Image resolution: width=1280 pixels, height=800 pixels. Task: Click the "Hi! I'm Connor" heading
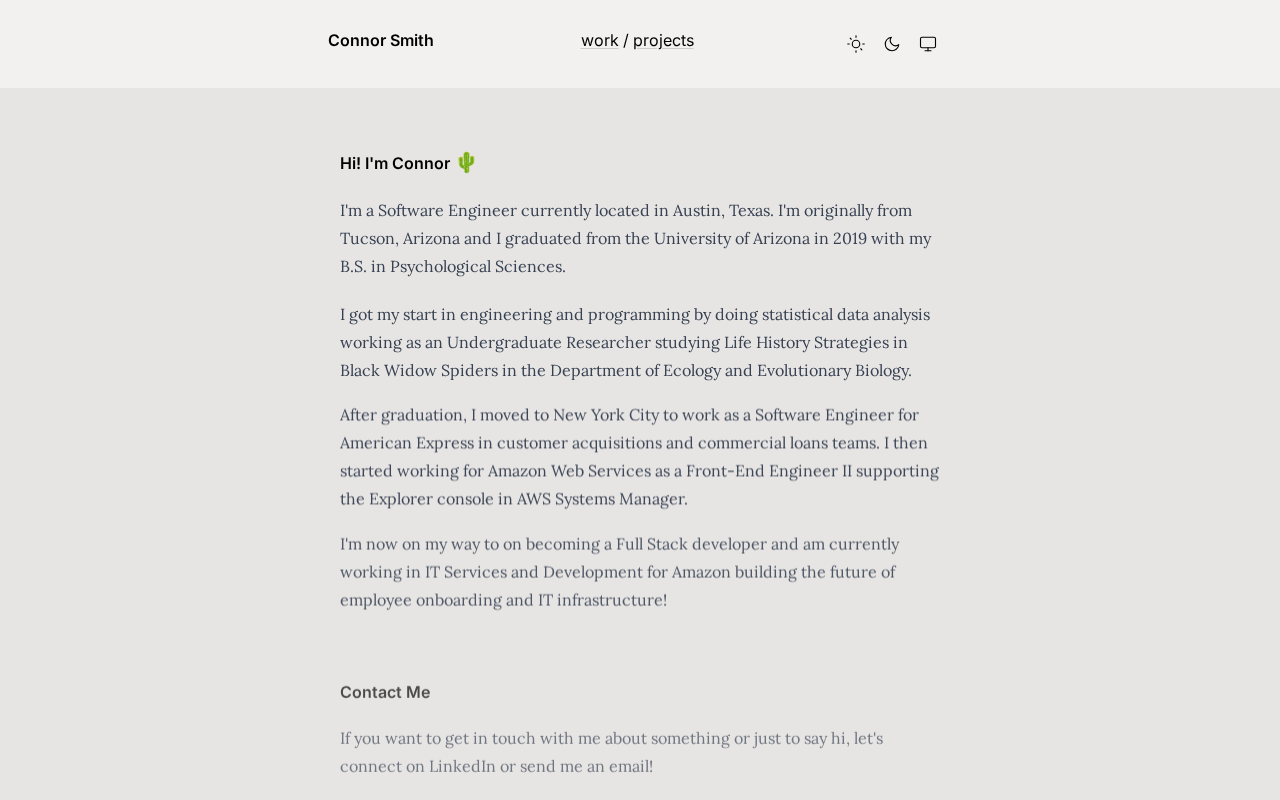click(395, 164)
